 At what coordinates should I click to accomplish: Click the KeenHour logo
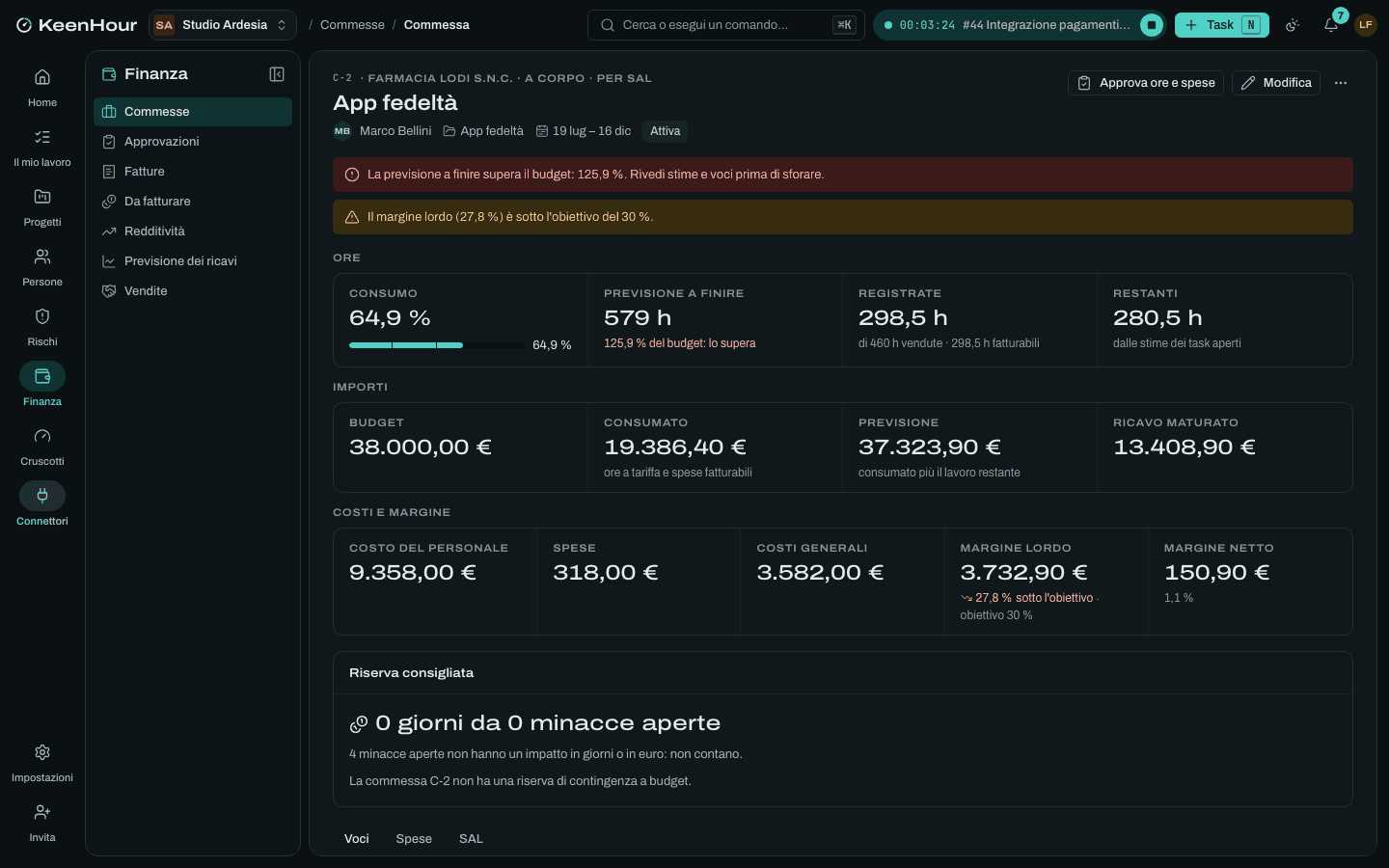tap(77, 25)
